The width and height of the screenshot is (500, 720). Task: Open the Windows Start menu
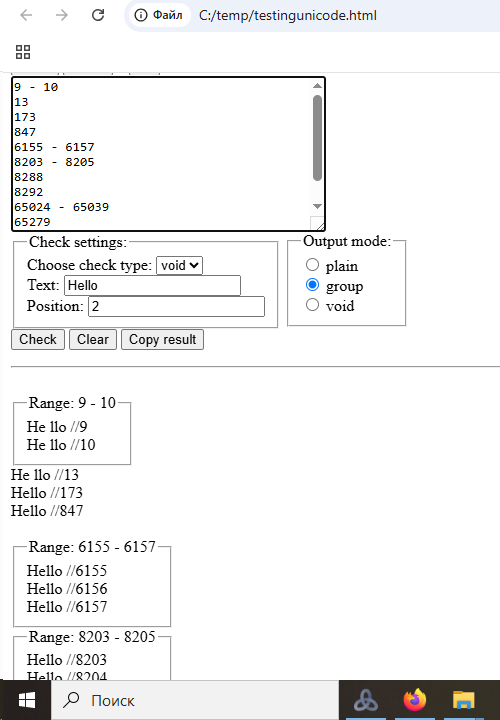(x=27, y=700)
